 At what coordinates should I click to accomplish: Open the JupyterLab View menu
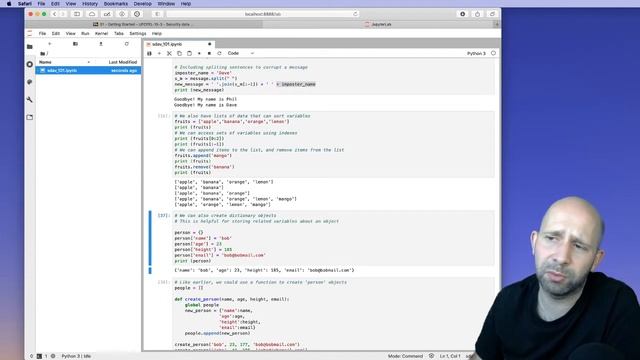(71, 33)
